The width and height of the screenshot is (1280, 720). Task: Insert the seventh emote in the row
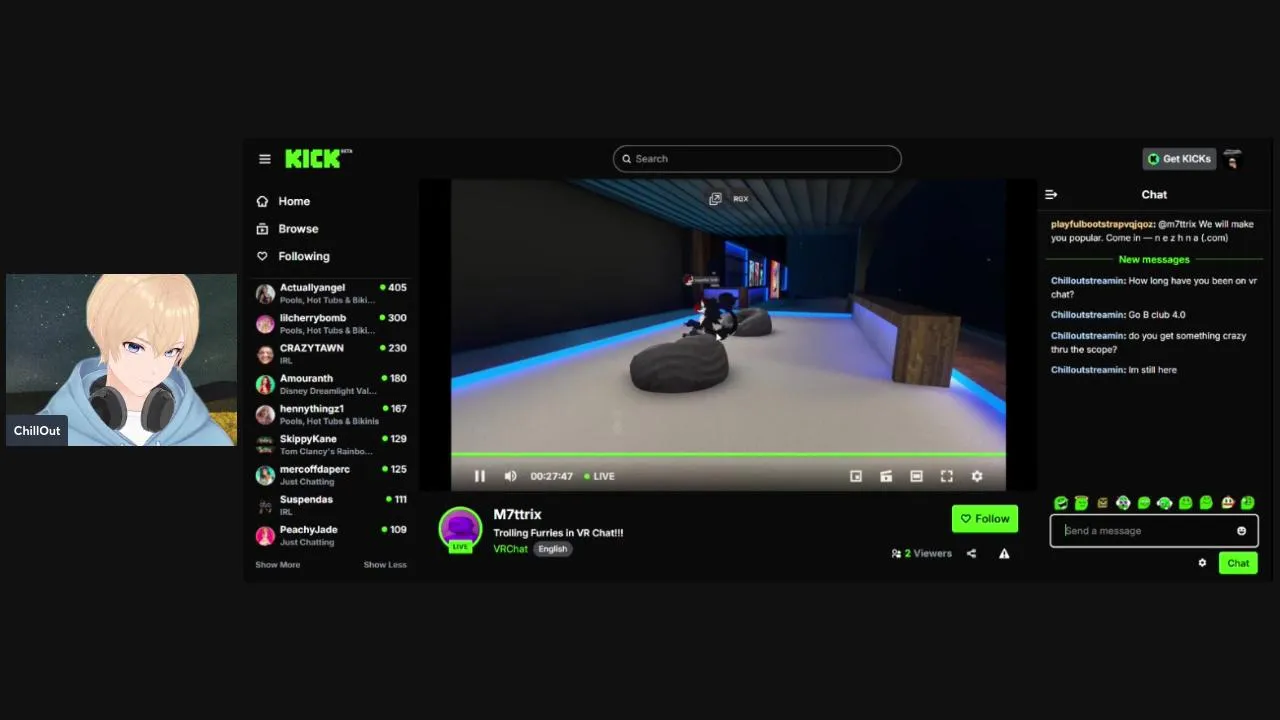coord(1185,503)
